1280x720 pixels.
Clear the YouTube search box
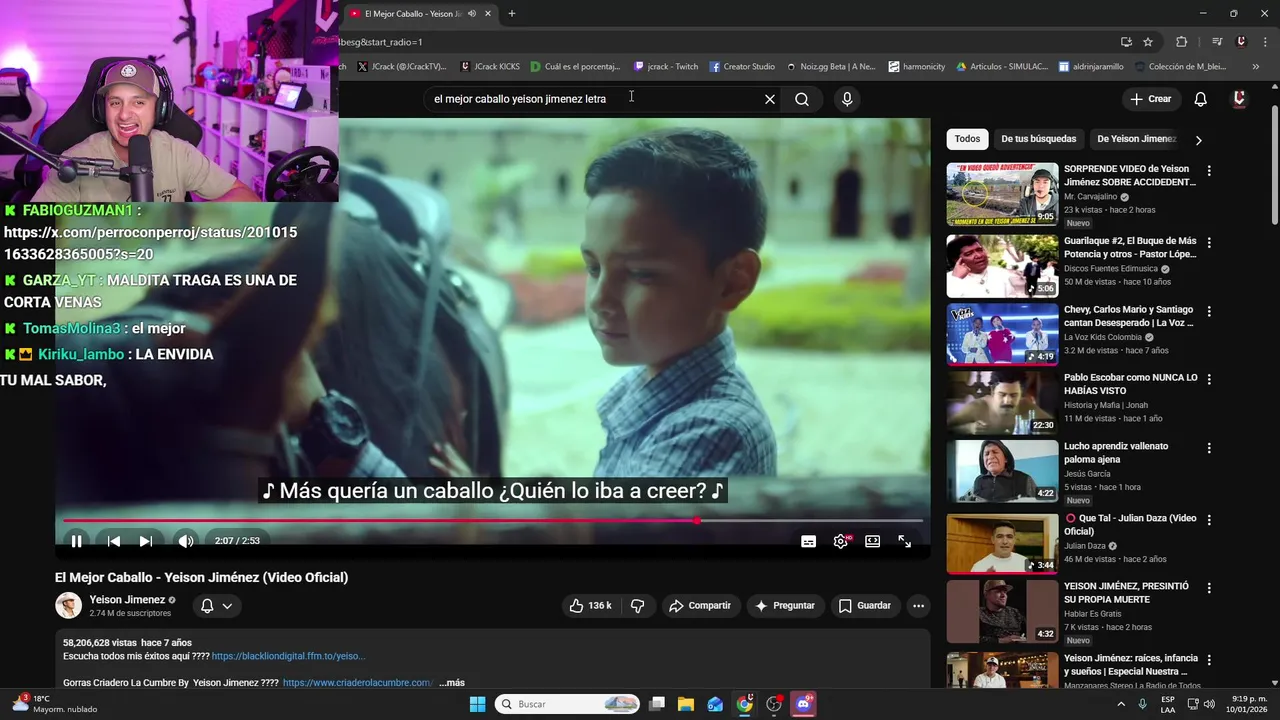point(770,99)
